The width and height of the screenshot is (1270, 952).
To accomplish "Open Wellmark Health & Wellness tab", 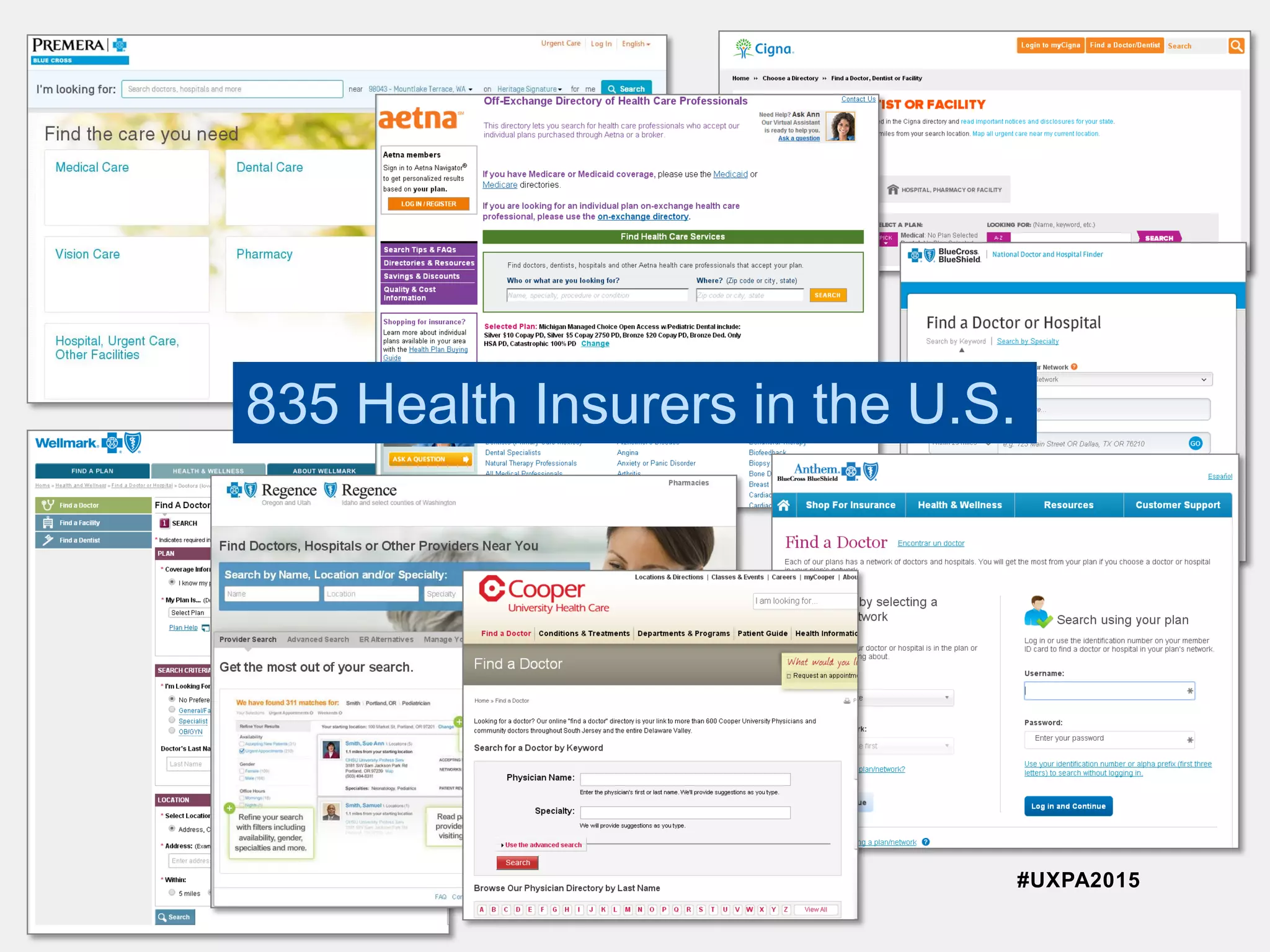I will [x=208, y=471].
